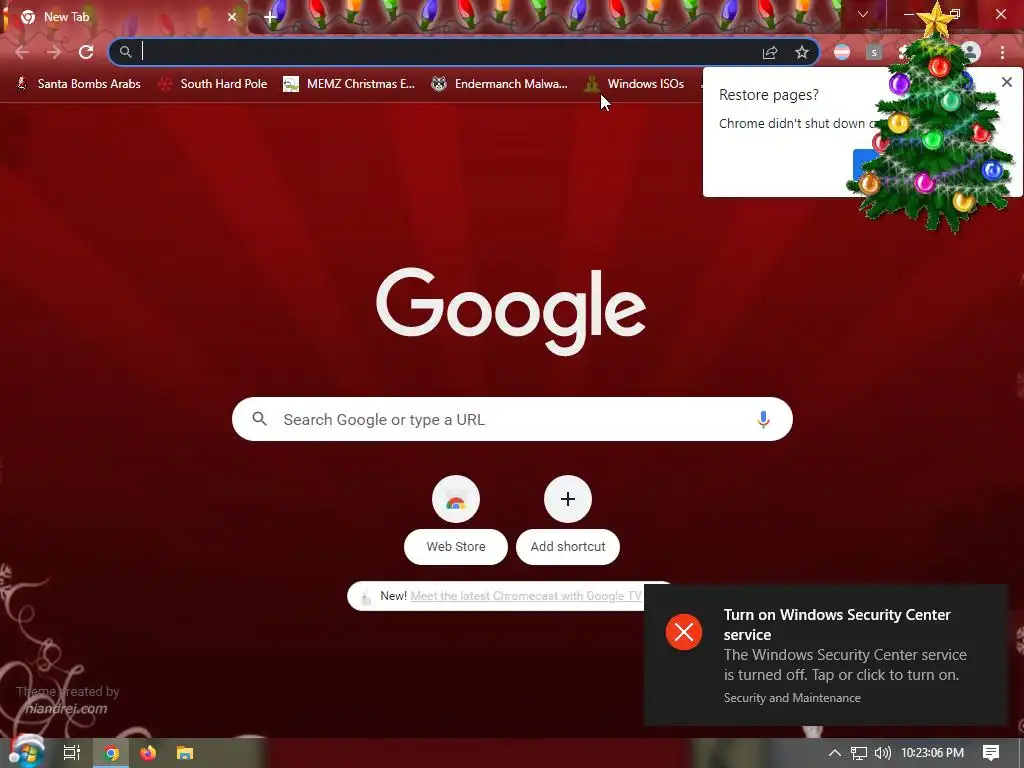Expand the tab search chevron
The image size is (1024, 768).
(x=863, y=14)
